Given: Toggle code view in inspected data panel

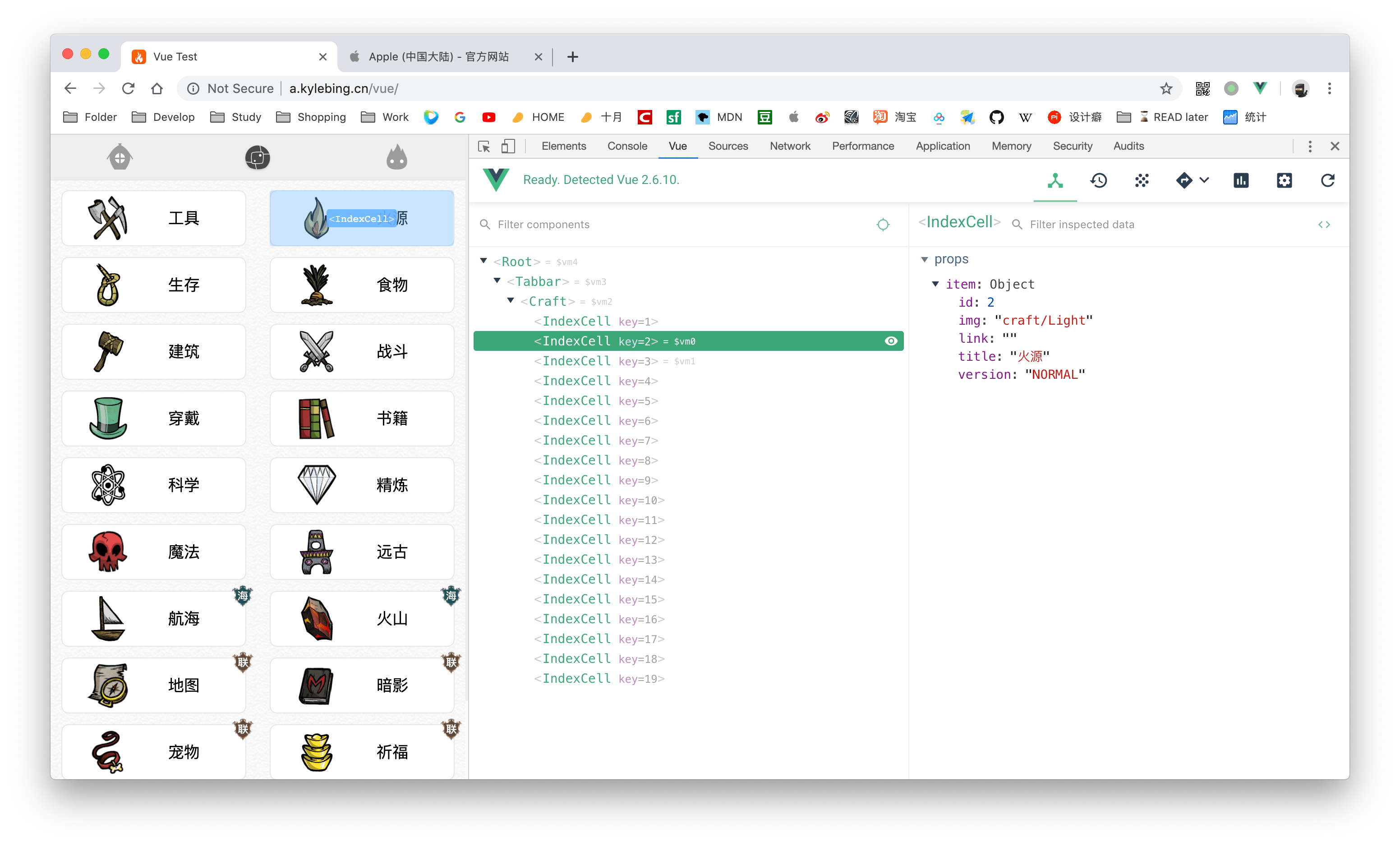Looking at the screenshot, I should pyautogui.click(x=1324, y=225).
